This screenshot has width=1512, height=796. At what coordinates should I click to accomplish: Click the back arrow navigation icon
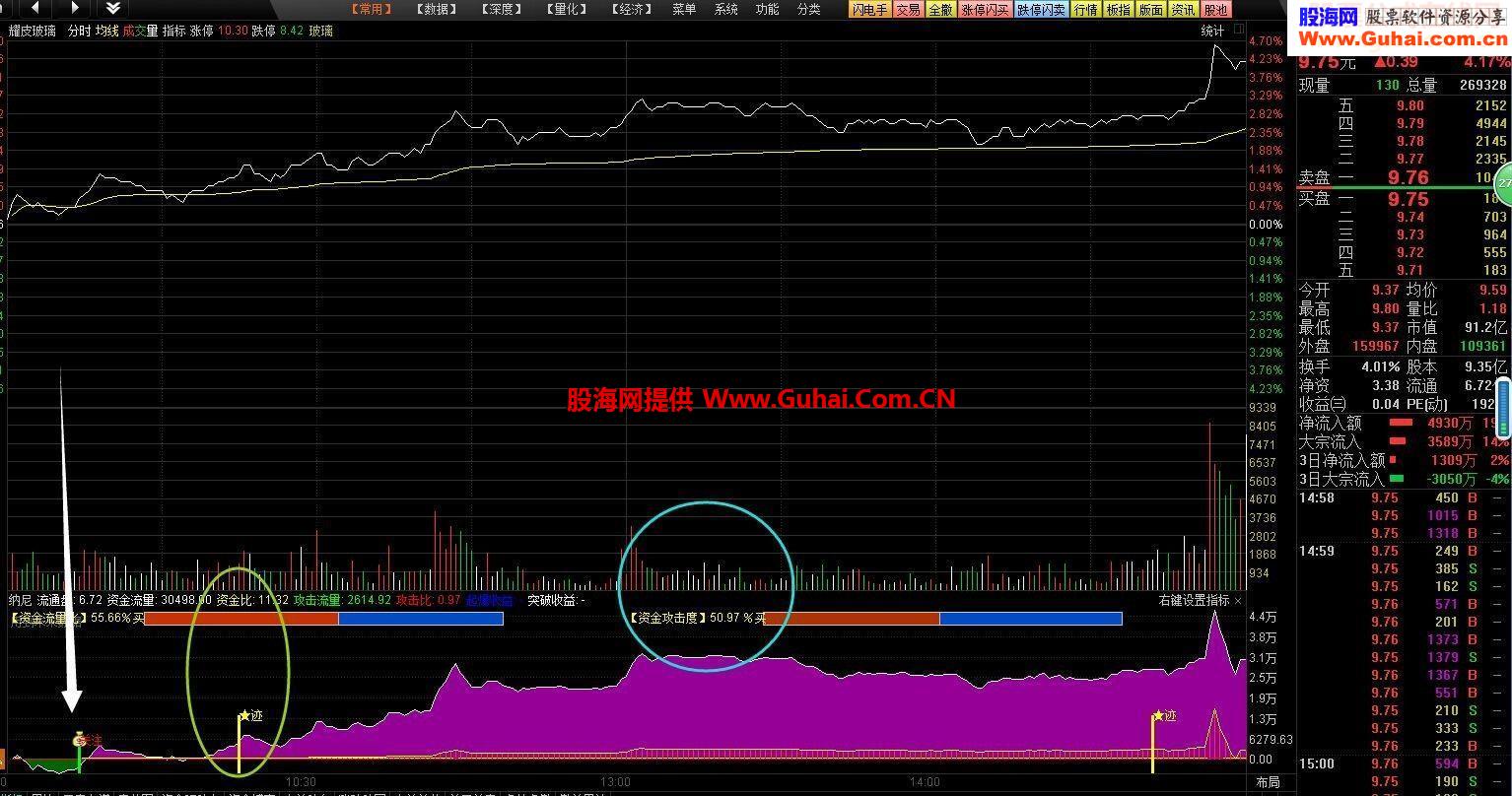pyautogui.click(x=36, y=8)
